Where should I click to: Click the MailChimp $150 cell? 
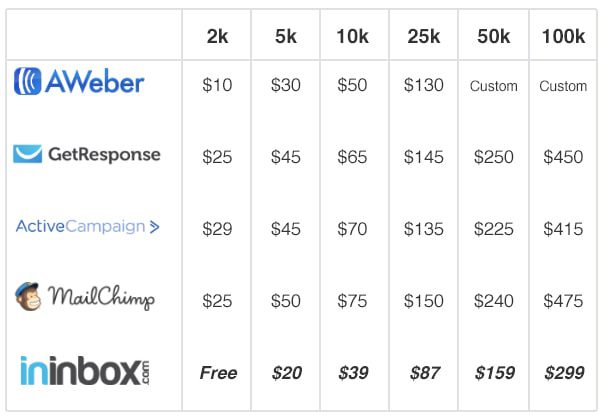point(424,301)
